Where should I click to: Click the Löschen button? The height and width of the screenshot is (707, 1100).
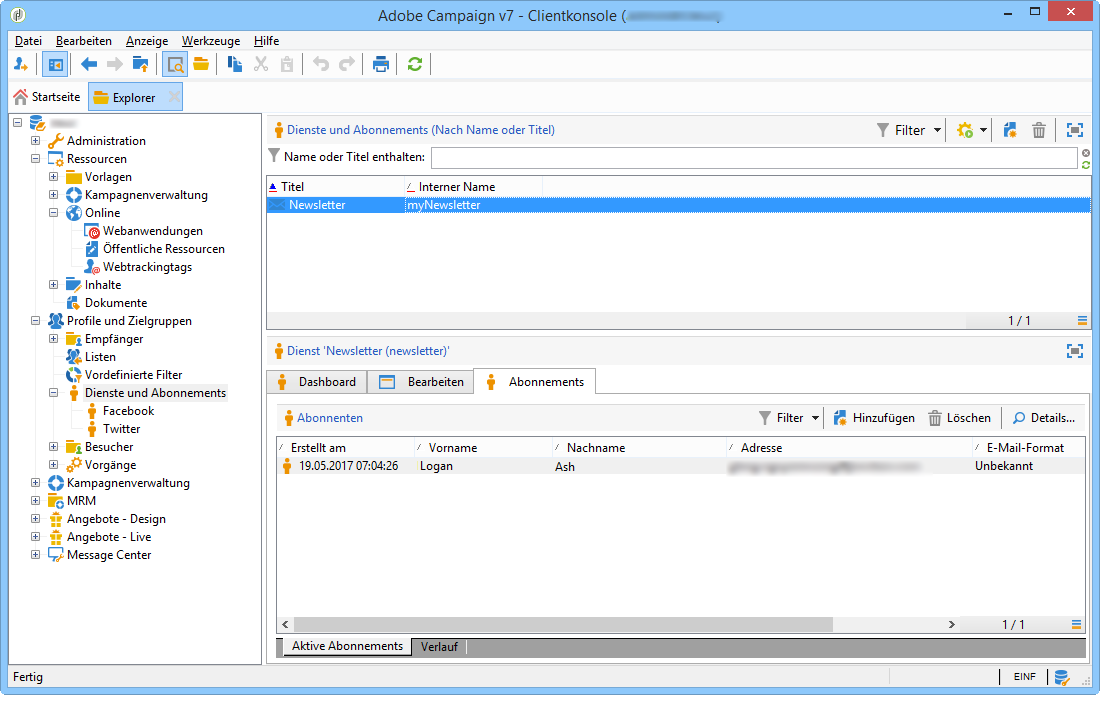click(960, 418)
